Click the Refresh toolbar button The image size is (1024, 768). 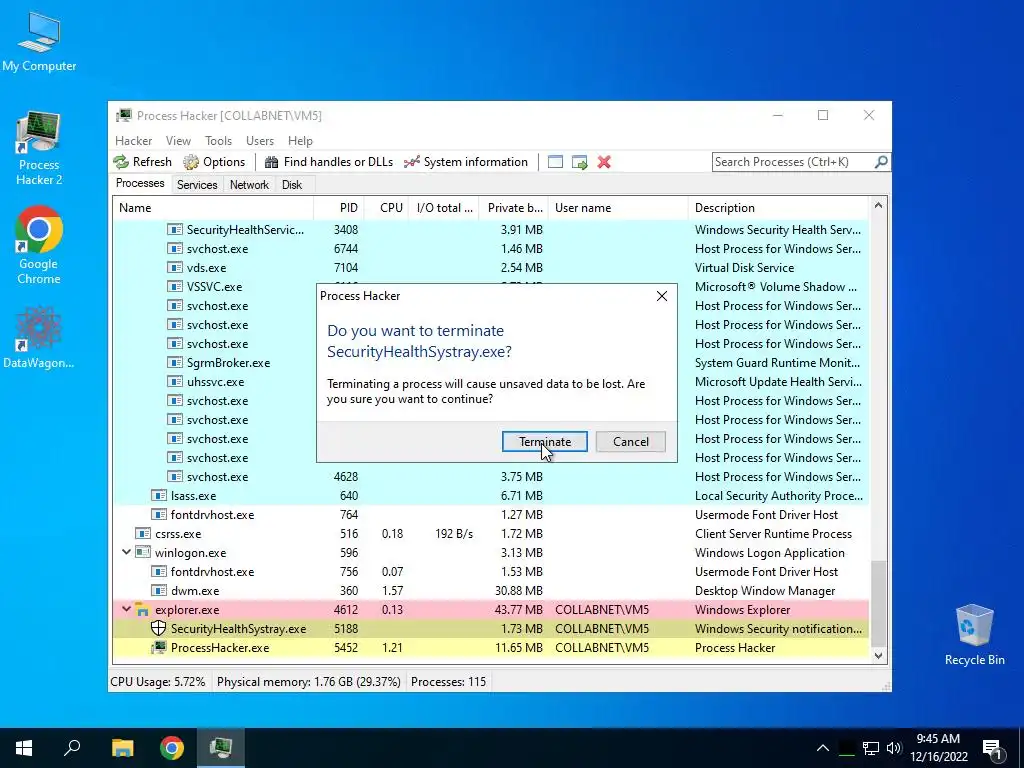click(143, 162)
